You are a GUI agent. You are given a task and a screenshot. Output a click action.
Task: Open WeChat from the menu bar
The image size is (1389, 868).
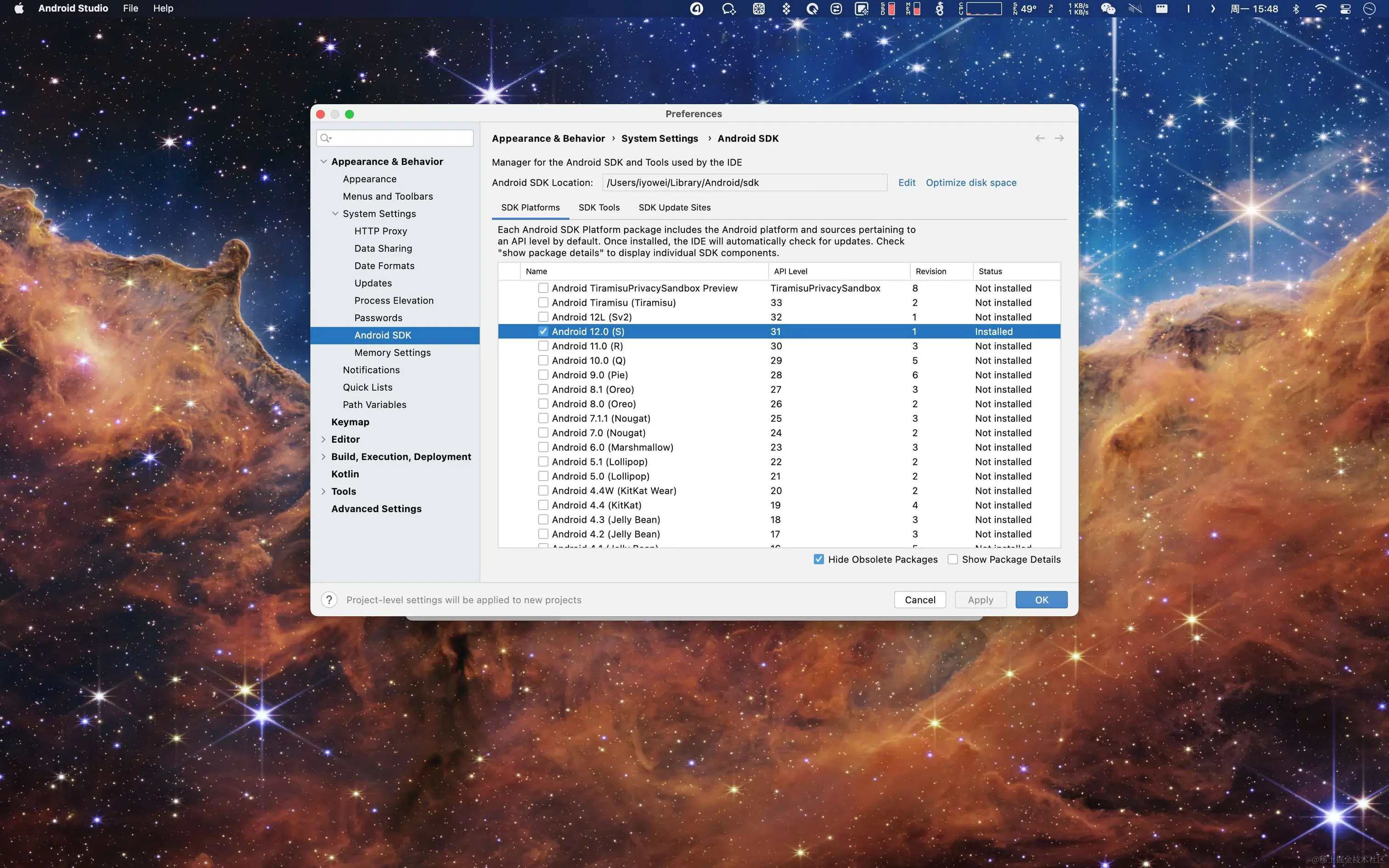tap(1108, 9)
